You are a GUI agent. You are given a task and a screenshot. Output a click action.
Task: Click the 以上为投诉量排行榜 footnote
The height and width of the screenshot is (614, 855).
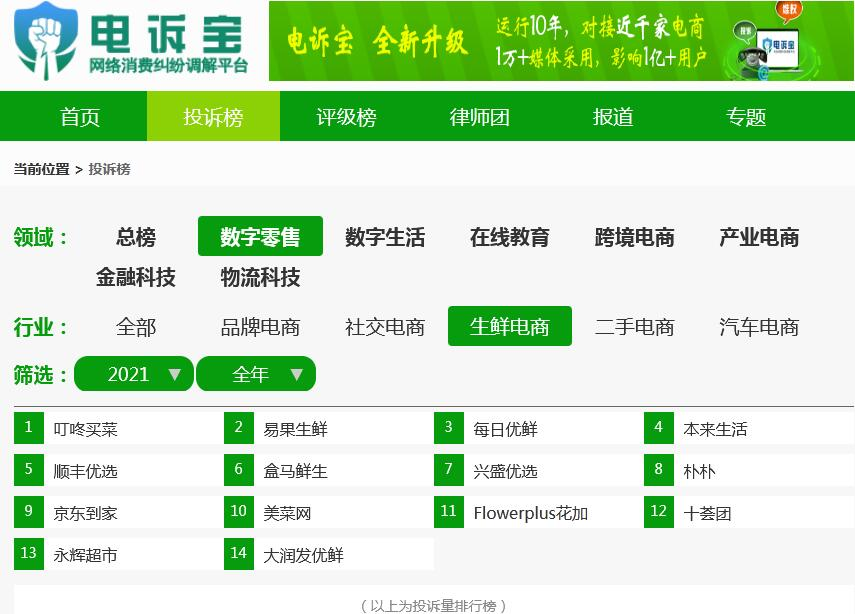(433, 605)
